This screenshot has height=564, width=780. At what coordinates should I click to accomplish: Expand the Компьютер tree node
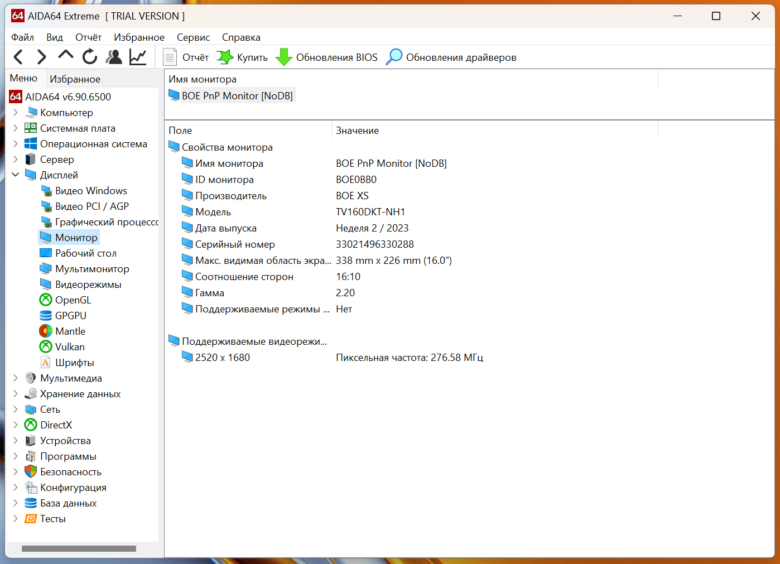pos(15,112)
